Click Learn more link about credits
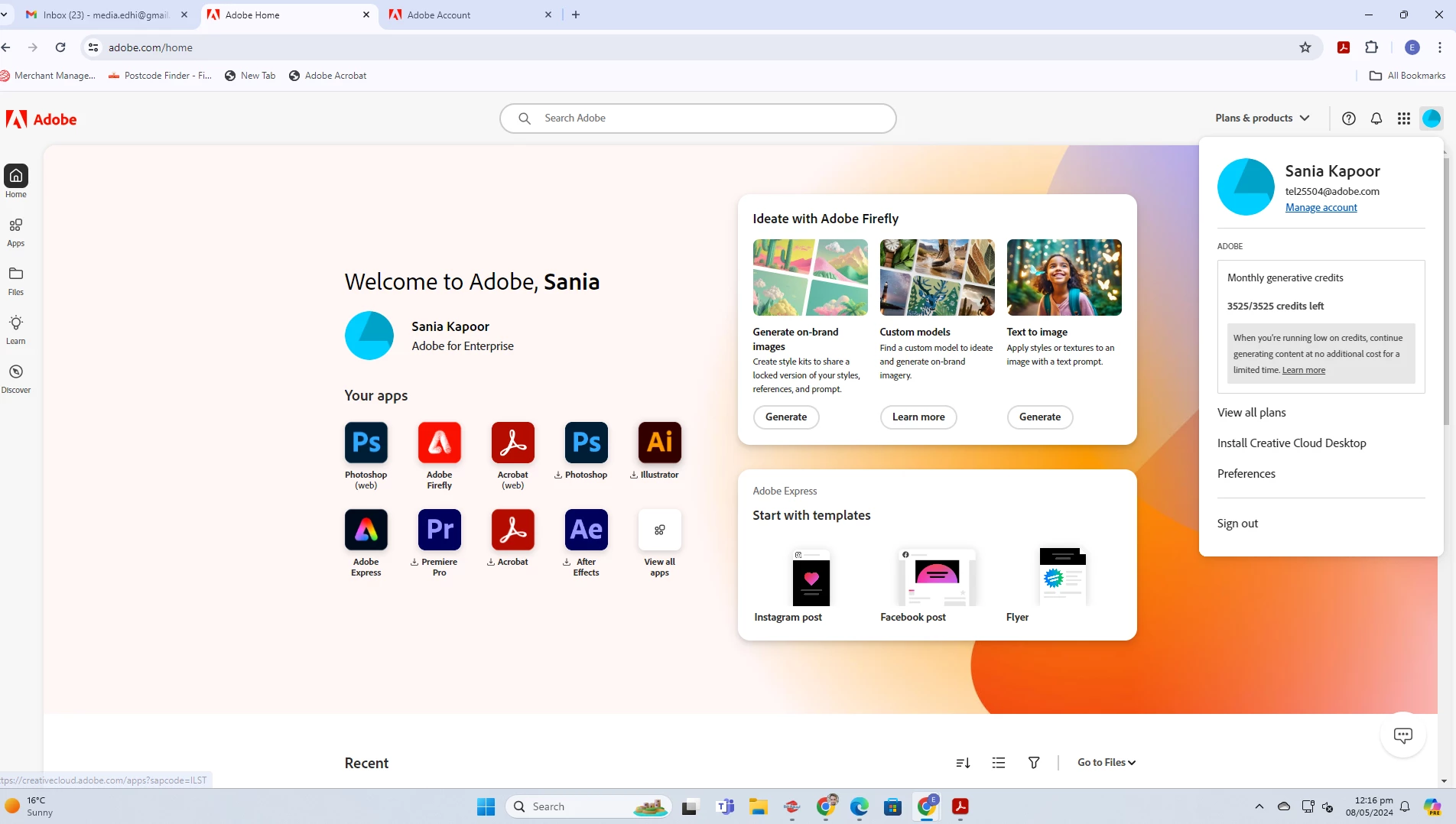The height and width of the screenshot is (824, 1456). click(1303, 370)
